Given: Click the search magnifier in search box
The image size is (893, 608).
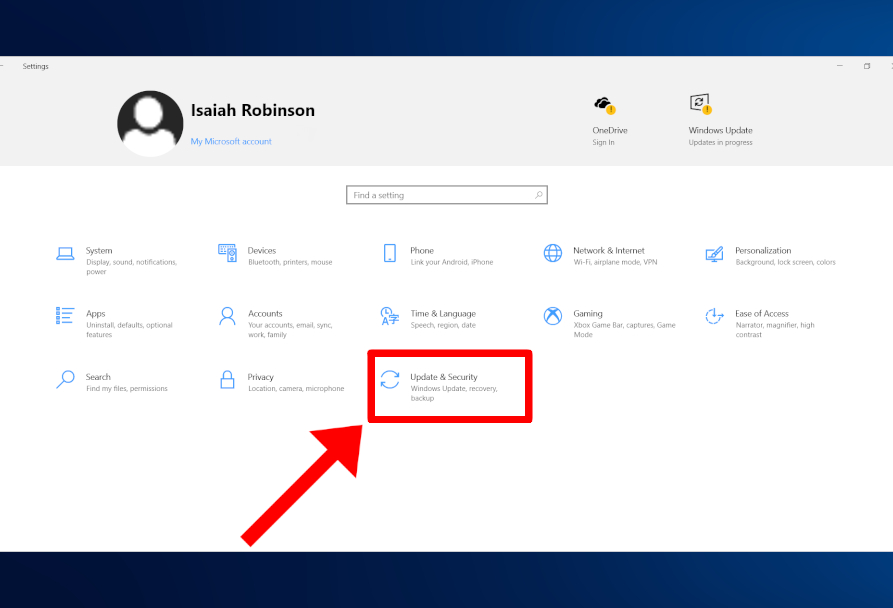Looking at the screenshot, I should [x=539, y=195].
